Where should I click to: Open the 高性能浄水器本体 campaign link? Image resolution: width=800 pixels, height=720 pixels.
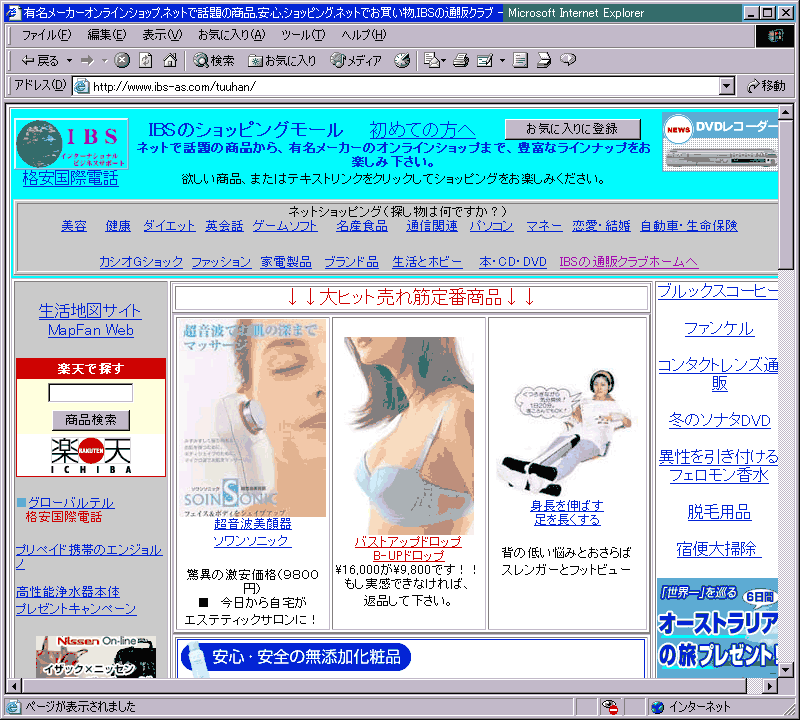pyautogui.click(x=76, y=600)
